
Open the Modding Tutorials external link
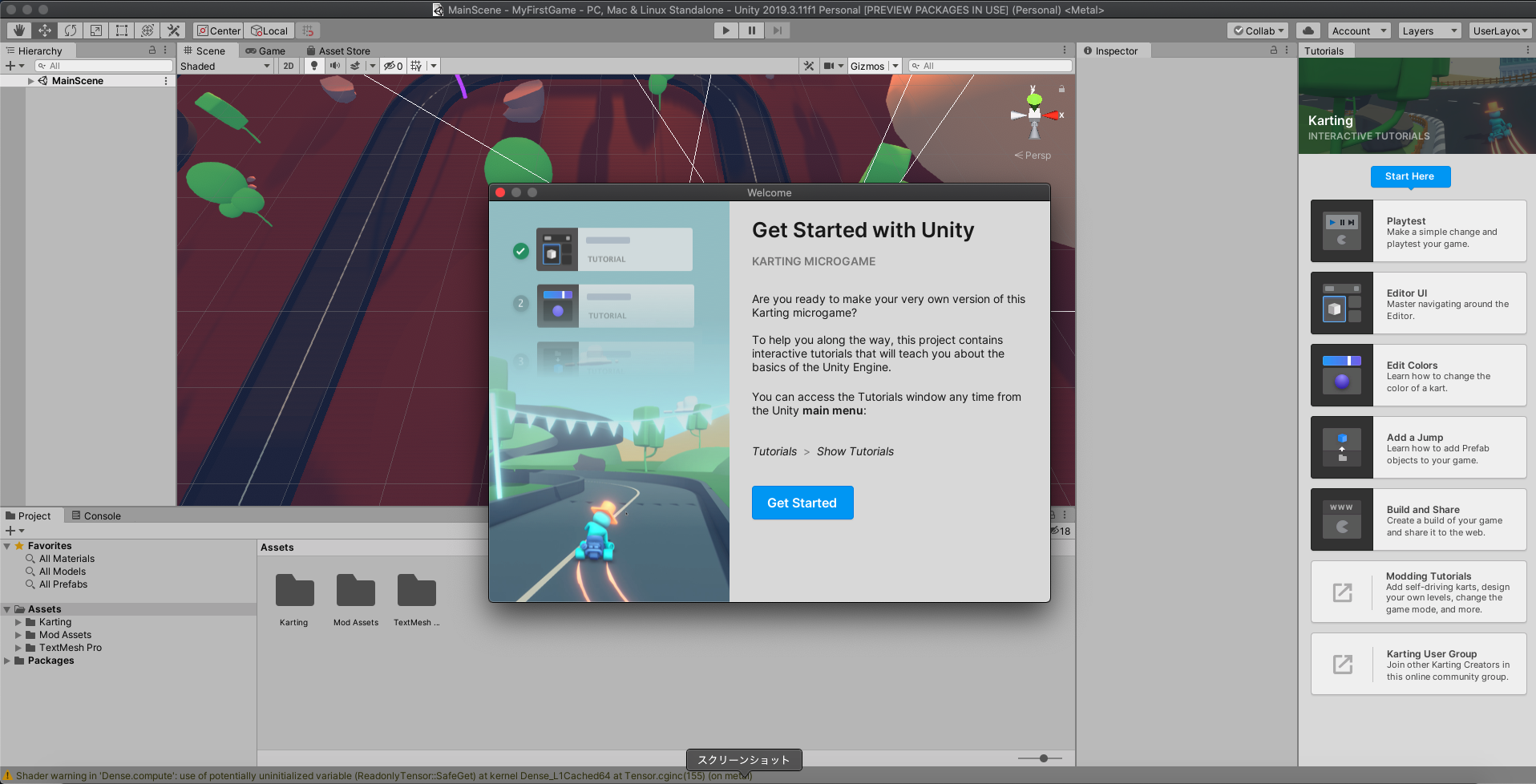(1418, 592)
